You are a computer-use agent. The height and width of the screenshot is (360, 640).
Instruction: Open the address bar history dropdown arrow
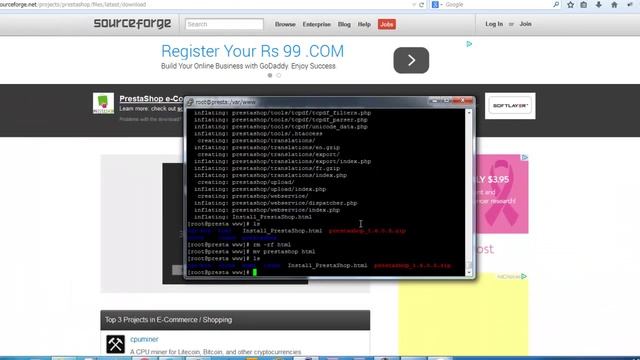[x=414, y=4]
